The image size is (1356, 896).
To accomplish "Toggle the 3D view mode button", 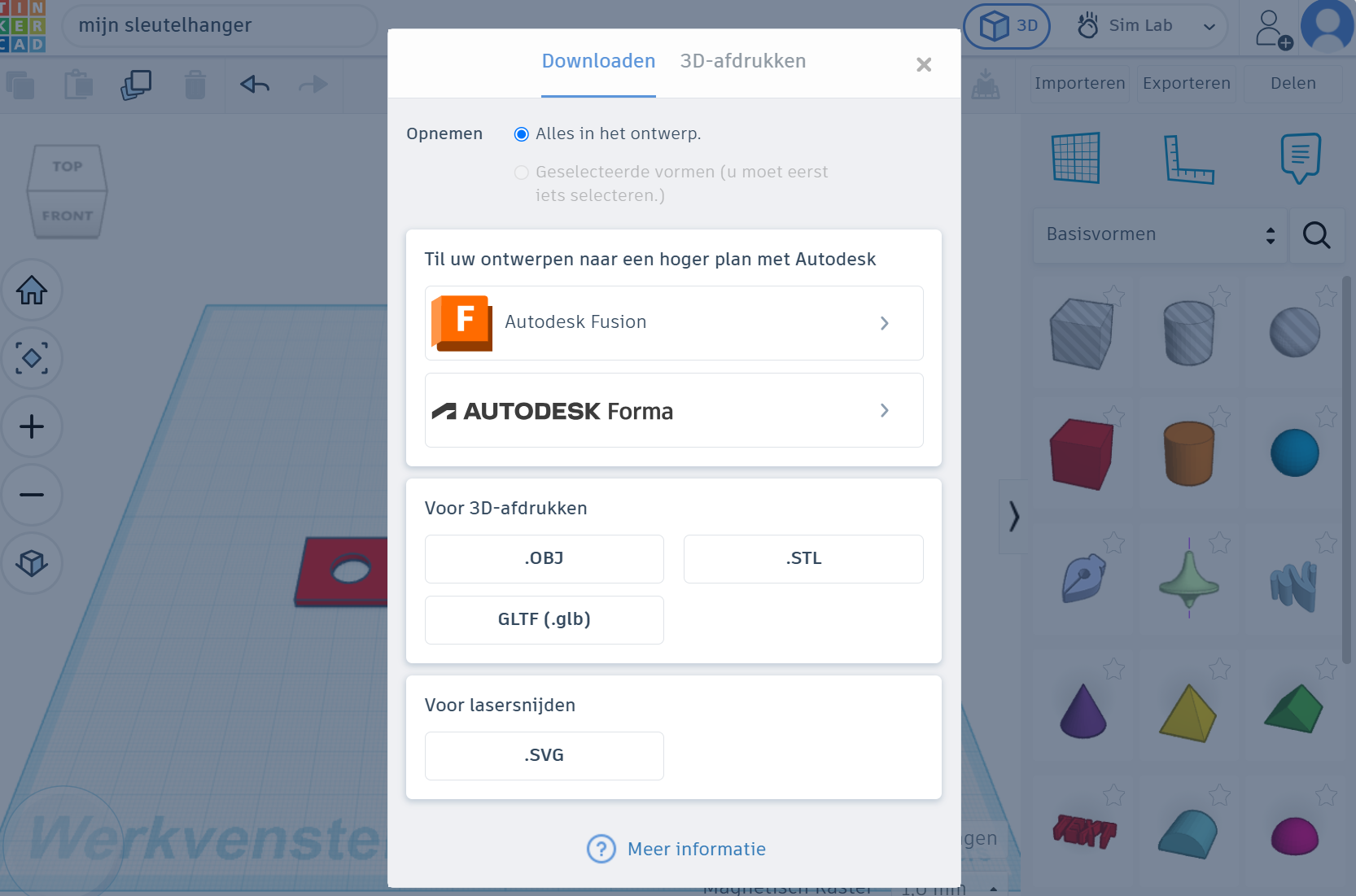I will (x=1008, y=26).
